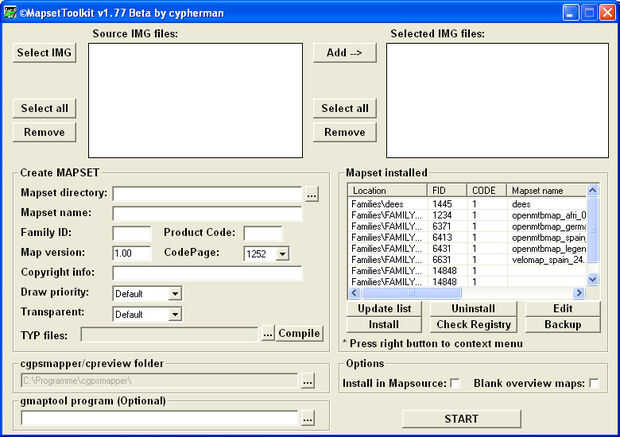Screen dimensions: 620x437
Task: Browse for Mapset directory with ... button
Action: [312, 194]
